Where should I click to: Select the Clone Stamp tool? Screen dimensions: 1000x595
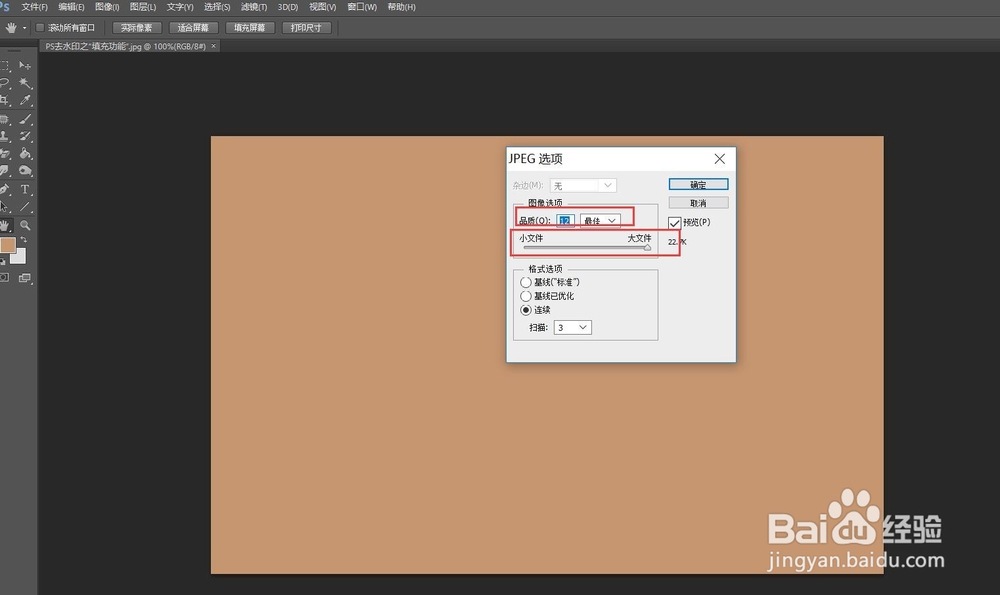click(x=4, y=136)
